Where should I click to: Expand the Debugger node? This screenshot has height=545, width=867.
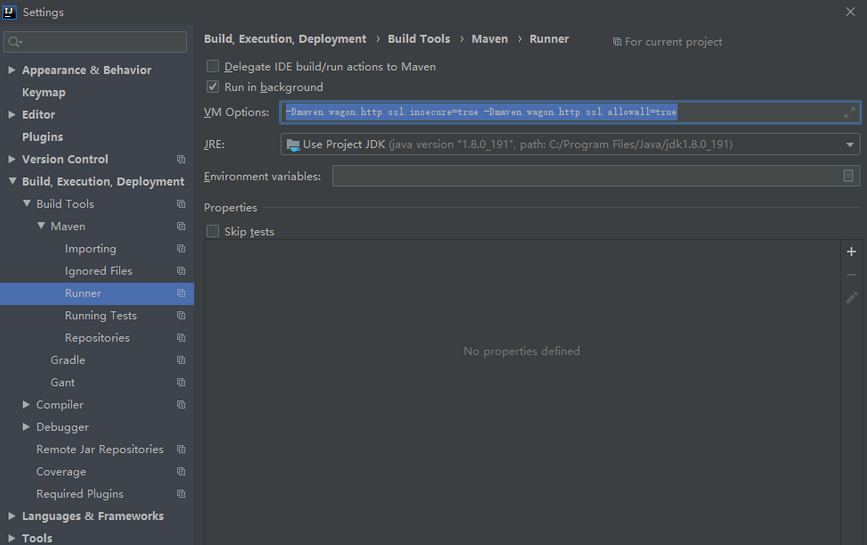26,427
